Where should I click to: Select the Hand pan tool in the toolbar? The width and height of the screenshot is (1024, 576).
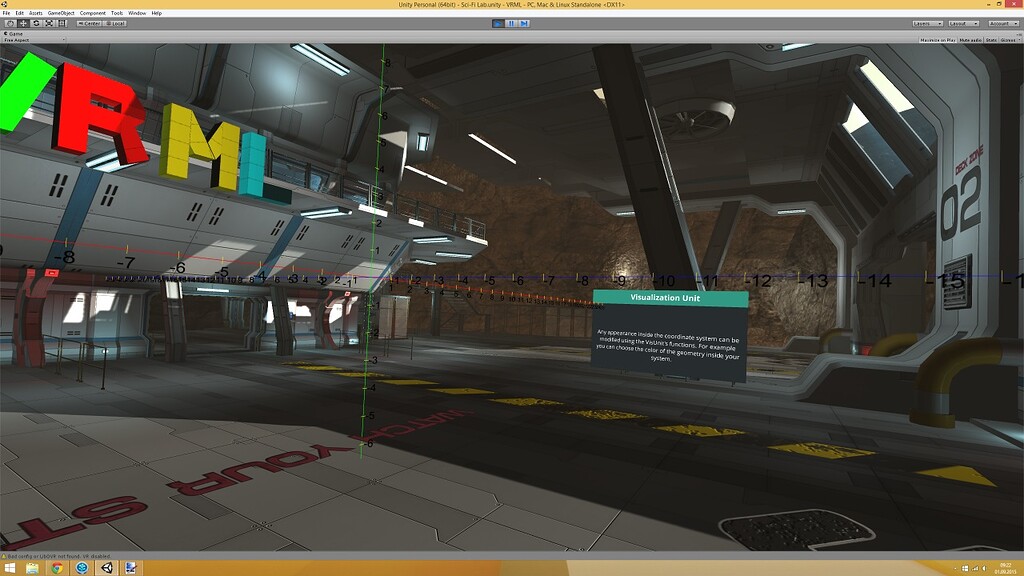10,23
